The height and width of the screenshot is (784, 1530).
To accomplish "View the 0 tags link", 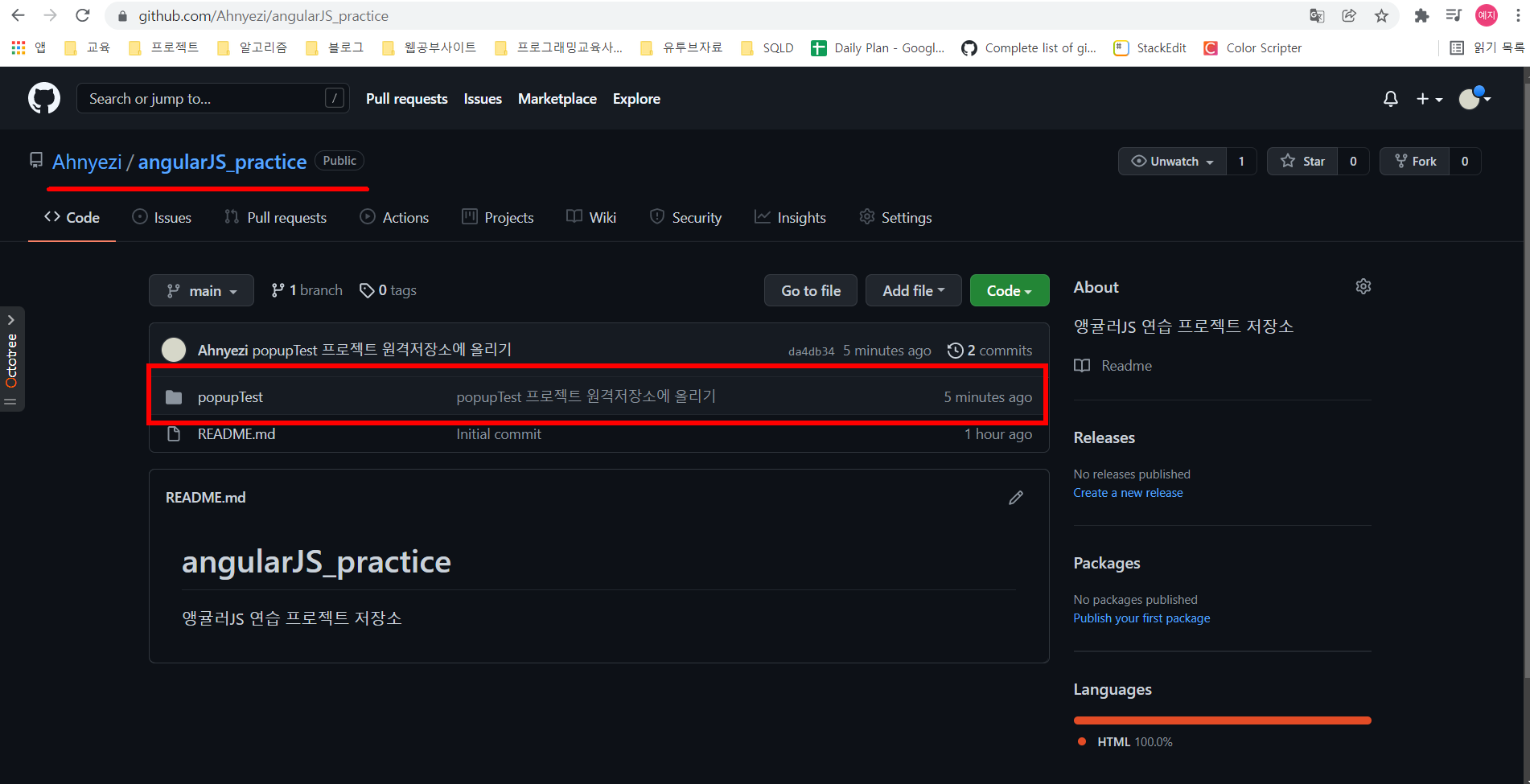I will click(x=388, y=290).
